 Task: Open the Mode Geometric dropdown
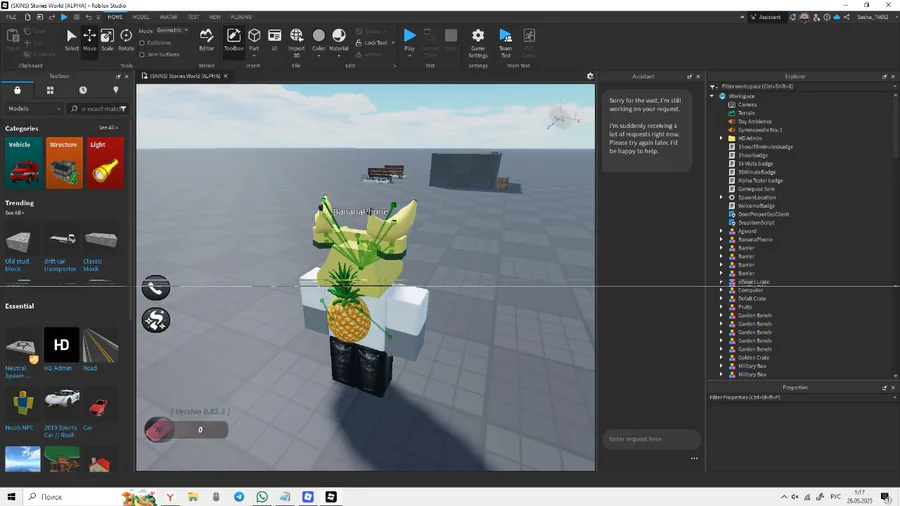(172, 30)
